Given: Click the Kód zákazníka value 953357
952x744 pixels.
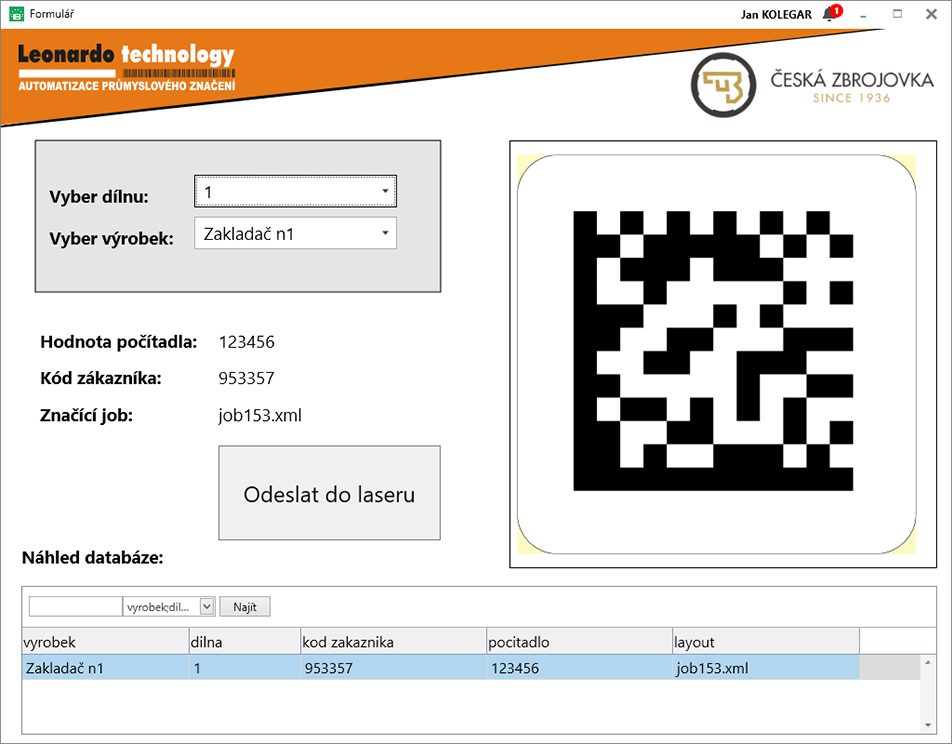Looking at the screenshot, I should 246,378.
